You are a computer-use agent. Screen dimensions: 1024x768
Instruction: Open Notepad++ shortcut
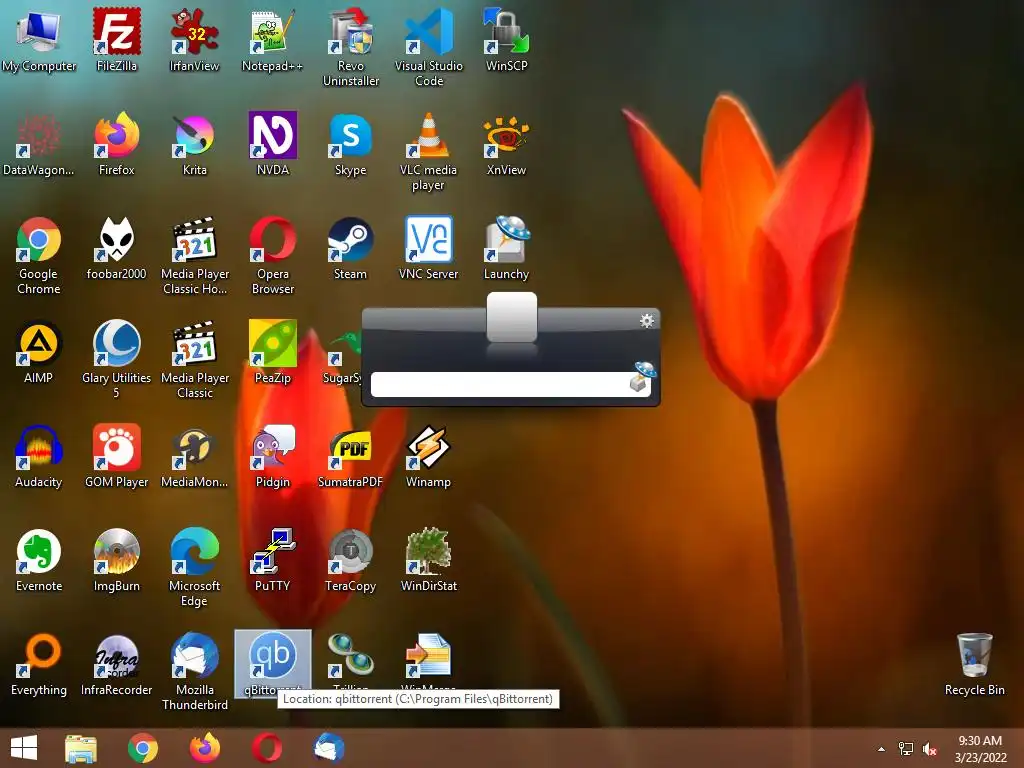pos(272,40)
